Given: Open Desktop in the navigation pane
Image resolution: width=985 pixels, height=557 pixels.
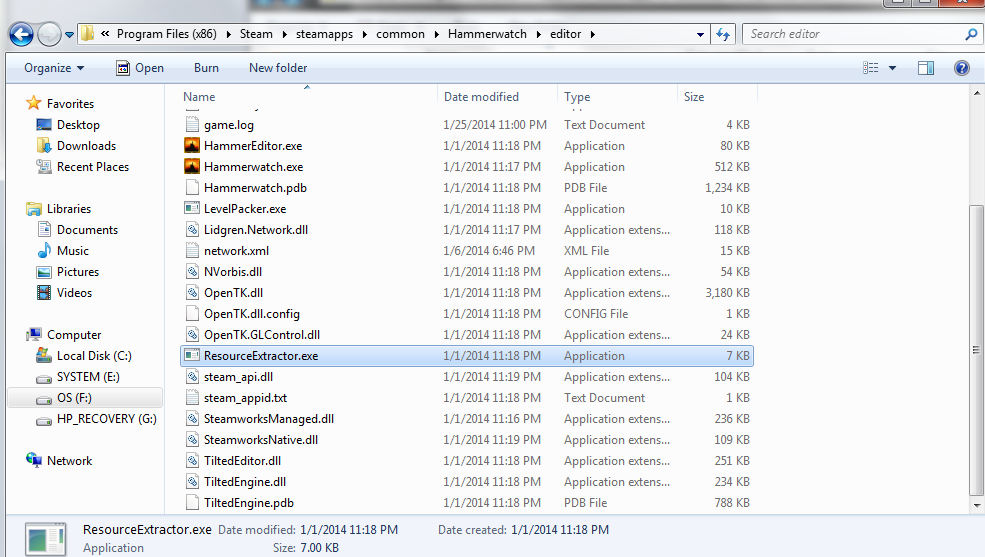Looking at the screenshot, I should pyautogui.click(x=78, y=125).
